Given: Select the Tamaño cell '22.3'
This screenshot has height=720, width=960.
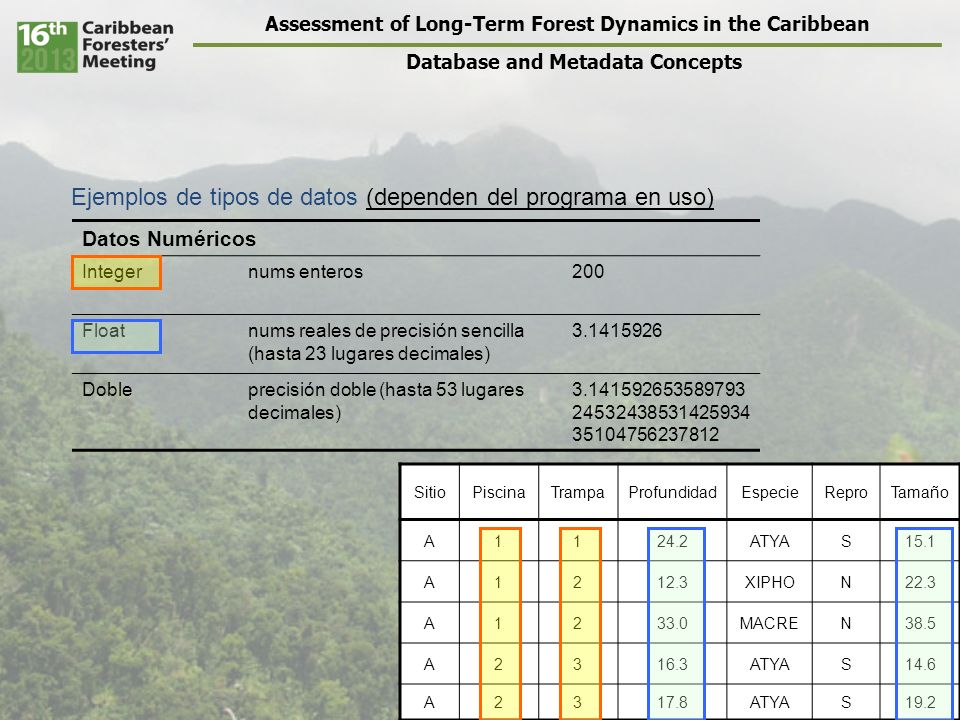Looking at the screenshot, I should click(x=920, y=582).
